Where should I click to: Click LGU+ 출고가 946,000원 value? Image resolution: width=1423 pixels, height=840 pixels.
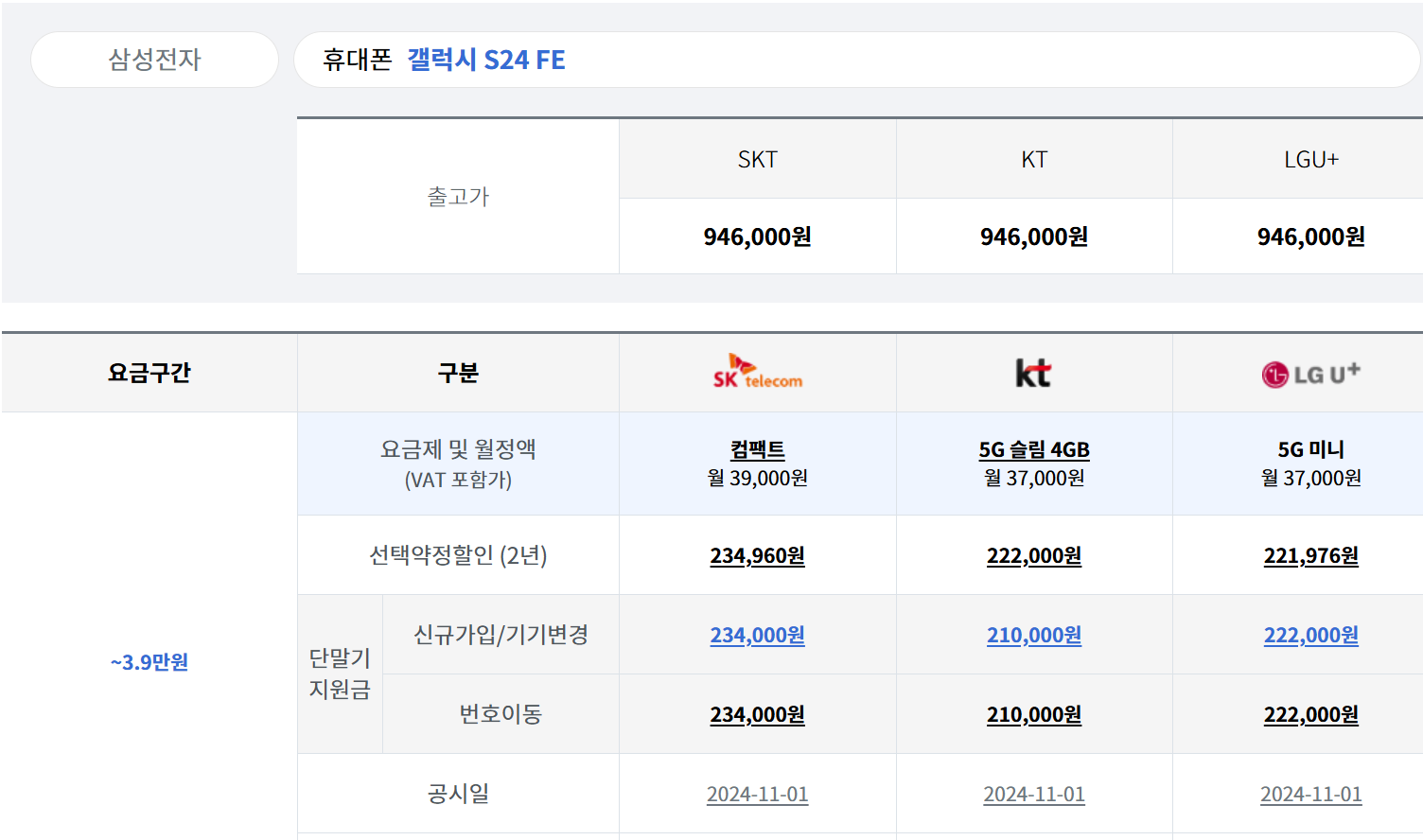1310,236
